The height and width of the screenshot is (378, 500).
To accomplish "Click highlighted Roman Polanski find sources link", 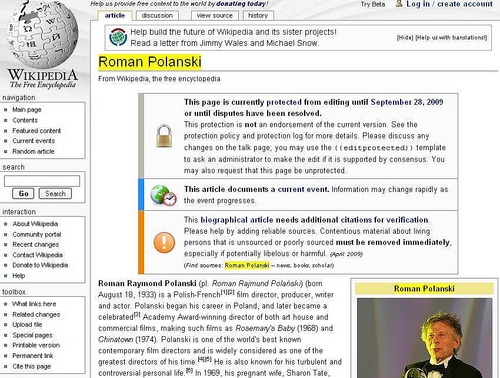I will [x=247, y=265].
